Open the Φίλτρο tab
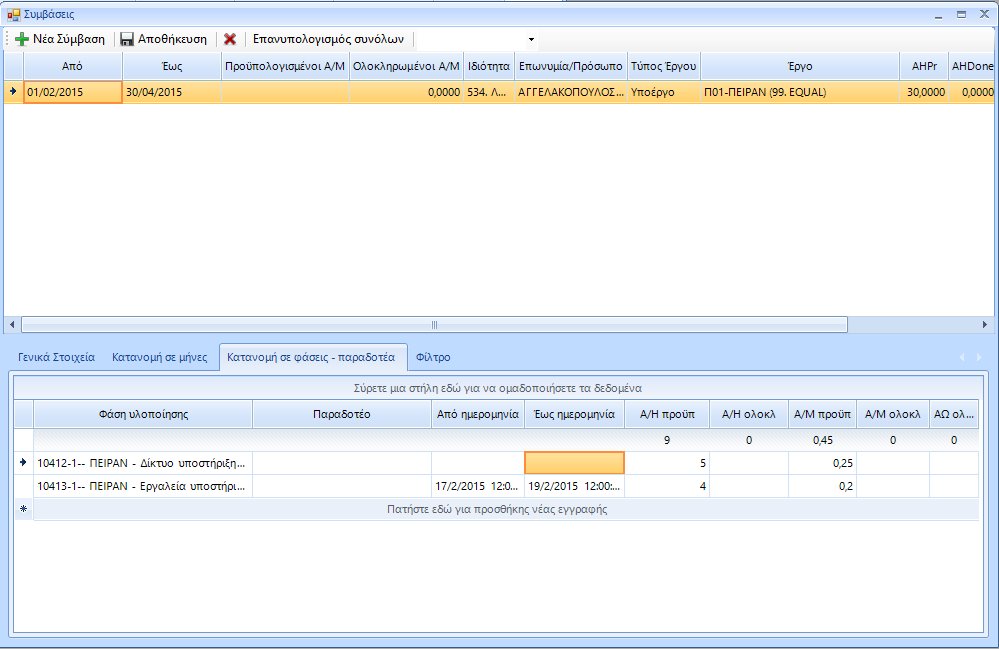 (433, 356)
